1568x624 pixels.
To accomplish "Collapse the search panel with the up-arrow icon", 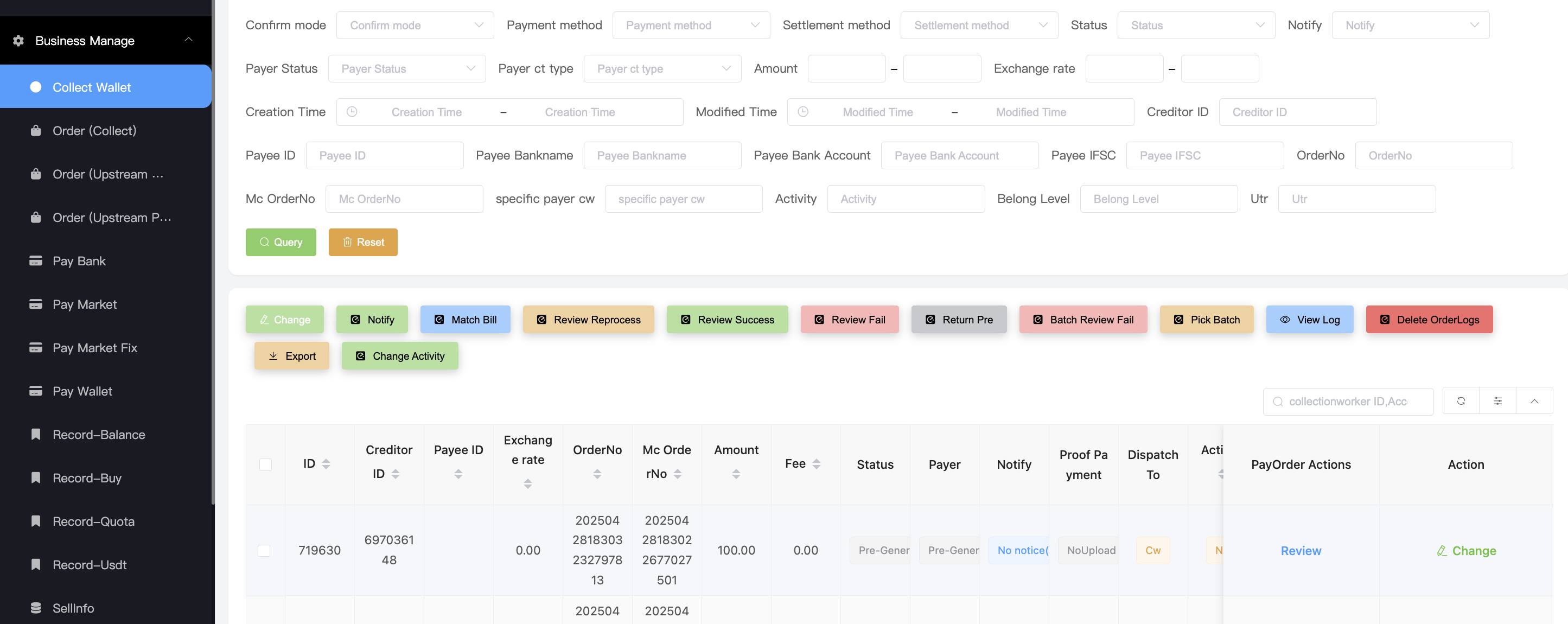I will [1534, 401].
